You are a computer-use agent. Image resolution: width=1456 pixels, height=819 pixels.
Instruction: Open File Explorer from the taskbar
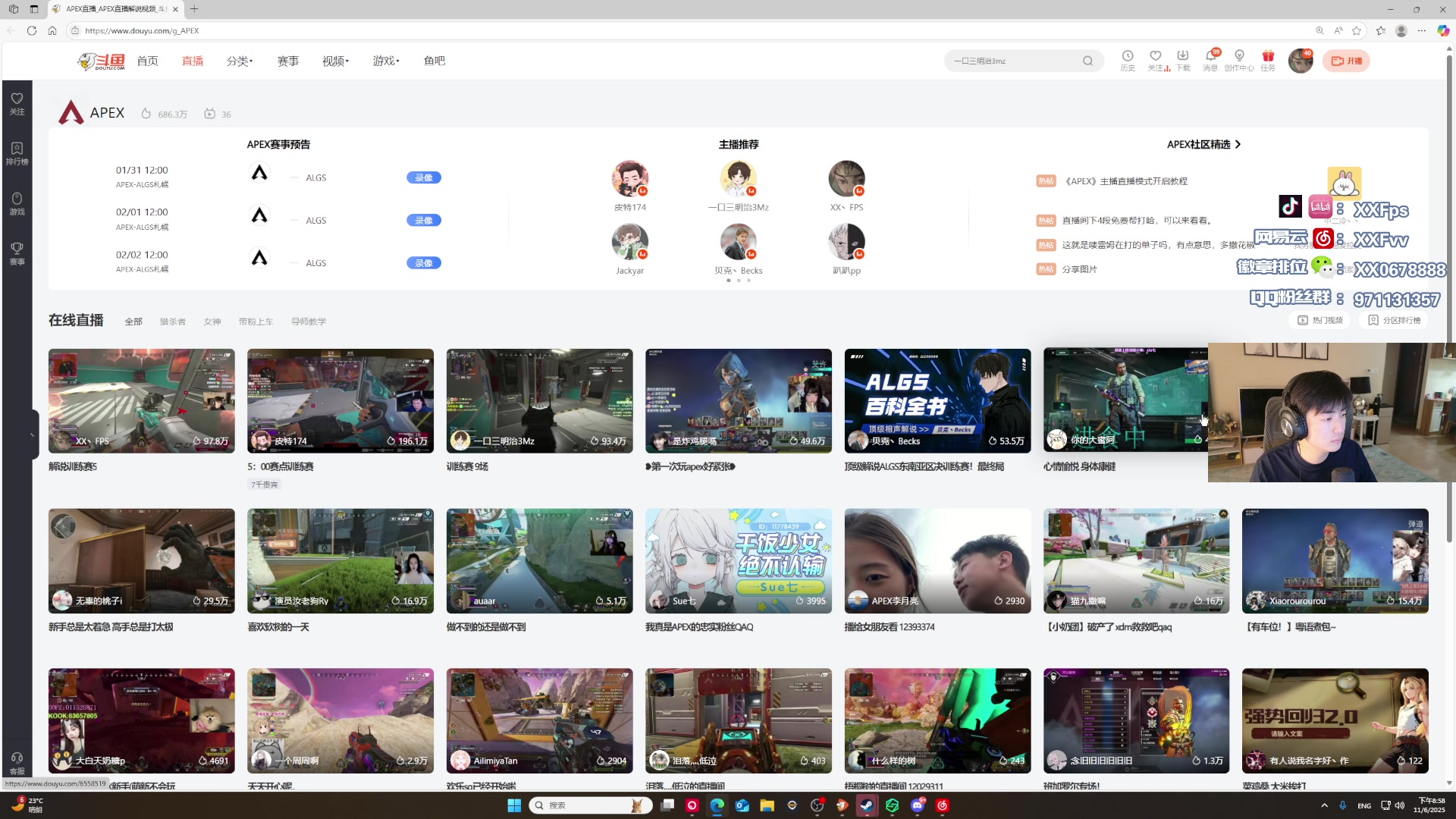[x=767, y=805]
